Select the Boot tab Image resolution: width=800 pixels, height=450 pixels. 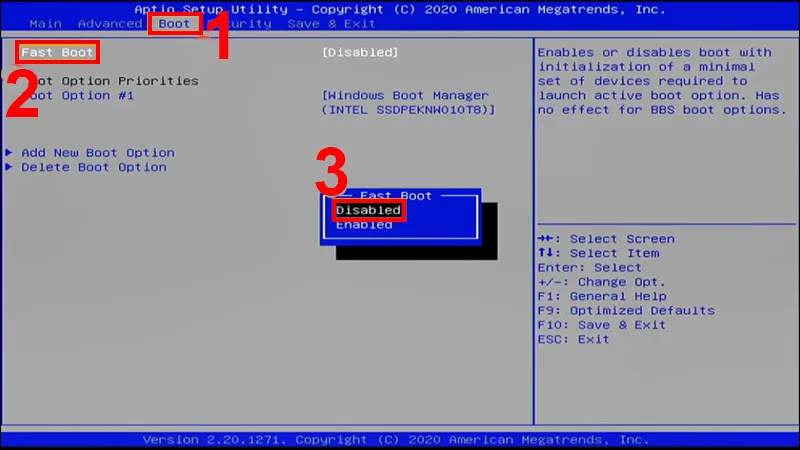pos(174,23)
